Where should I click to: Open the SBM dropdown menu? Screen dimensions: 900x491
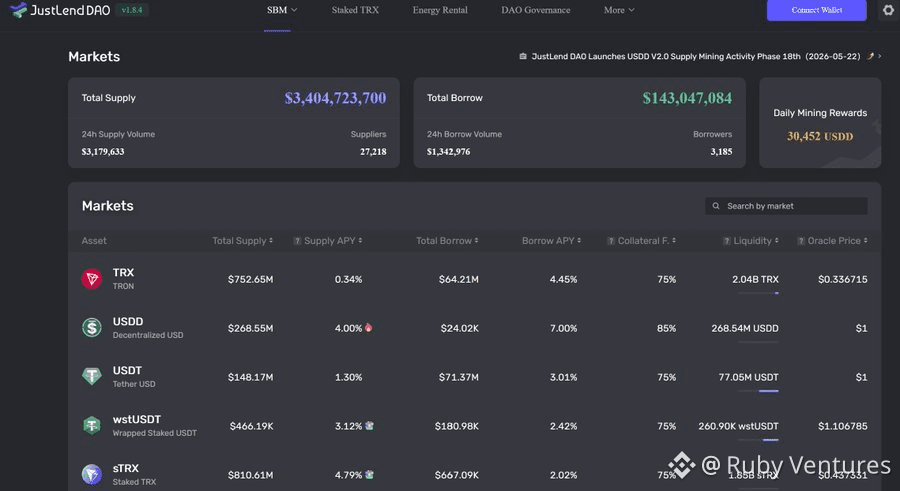coord(282,10)
